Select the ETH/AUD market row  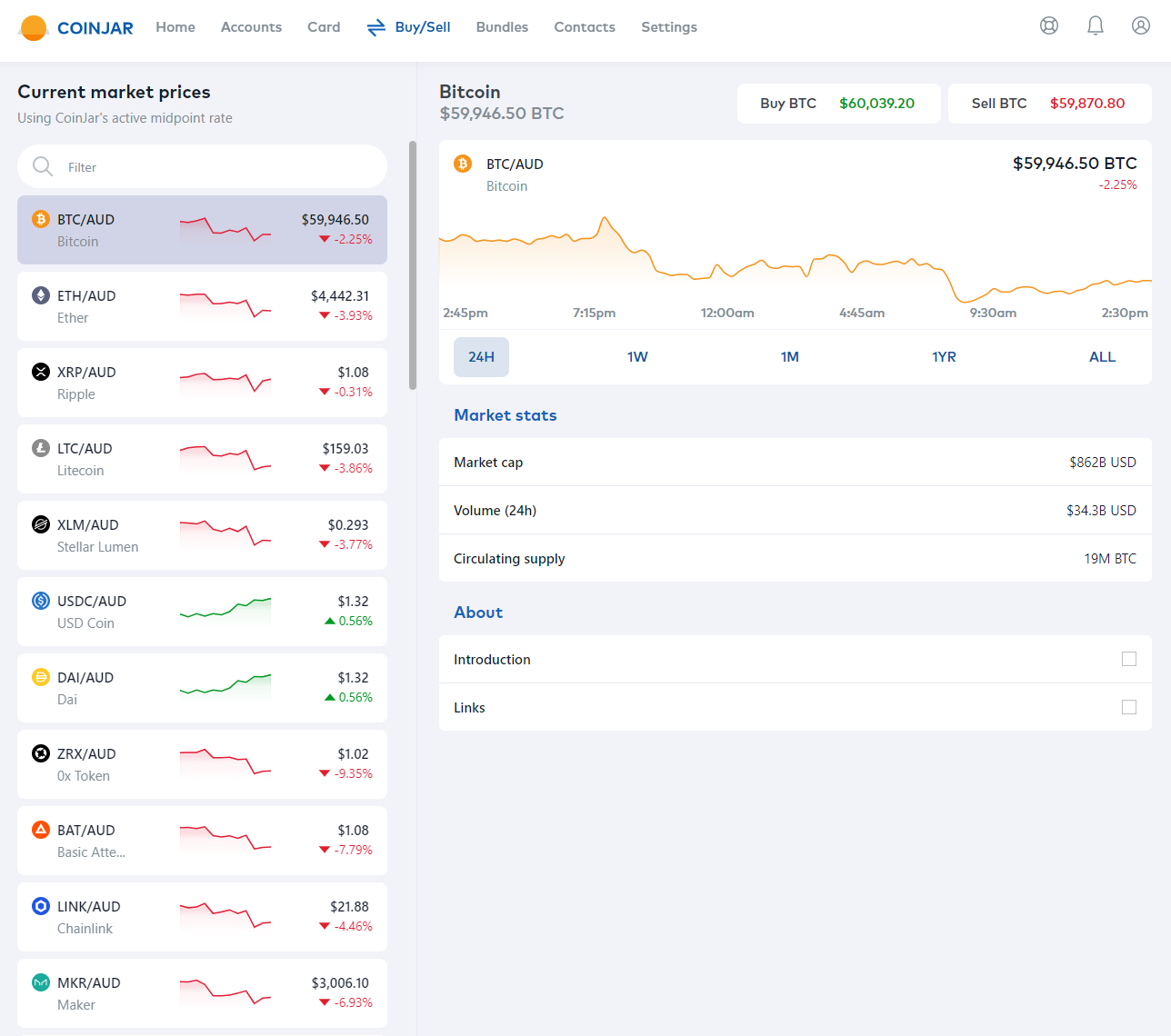tap(202, 306)
